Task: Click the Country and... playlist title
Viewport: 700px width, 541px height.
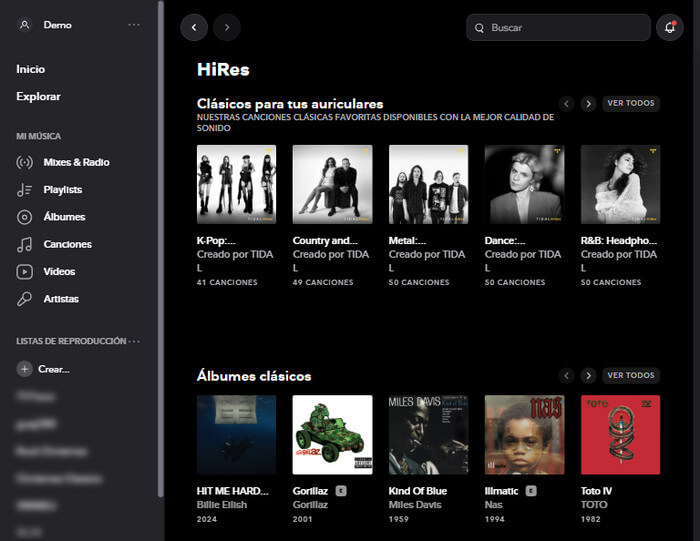Action: coord(325,241)
